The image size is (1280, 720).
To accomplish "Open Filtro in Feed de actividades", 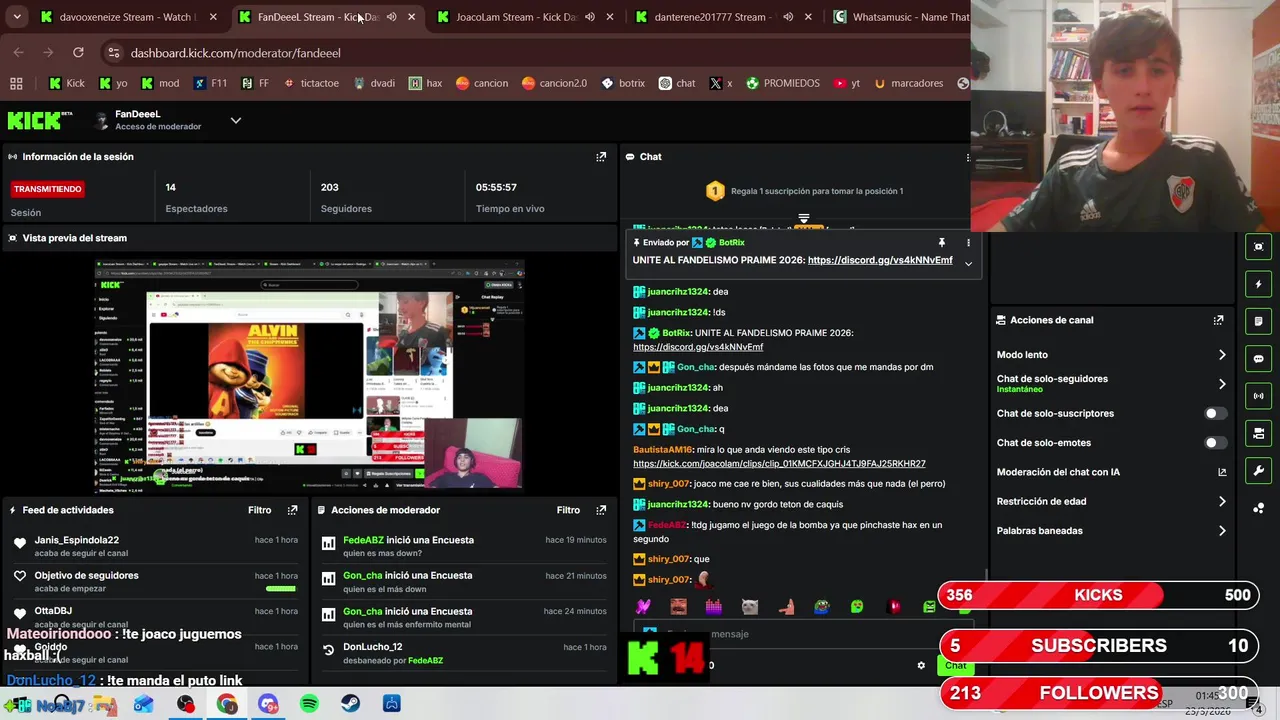I will (259, 510).
